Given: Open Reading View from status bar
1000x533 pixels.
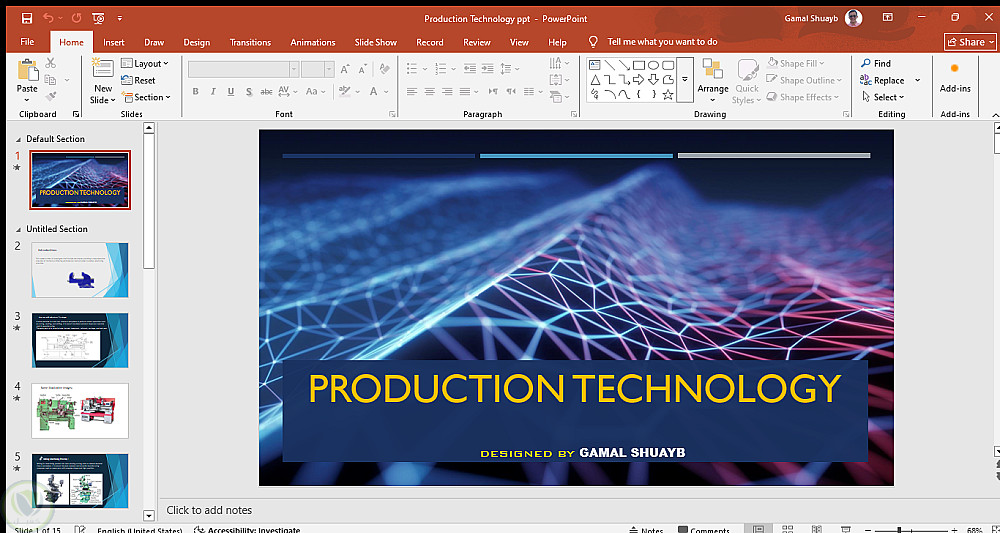Looking at the screenshot, I should (817, 530).
